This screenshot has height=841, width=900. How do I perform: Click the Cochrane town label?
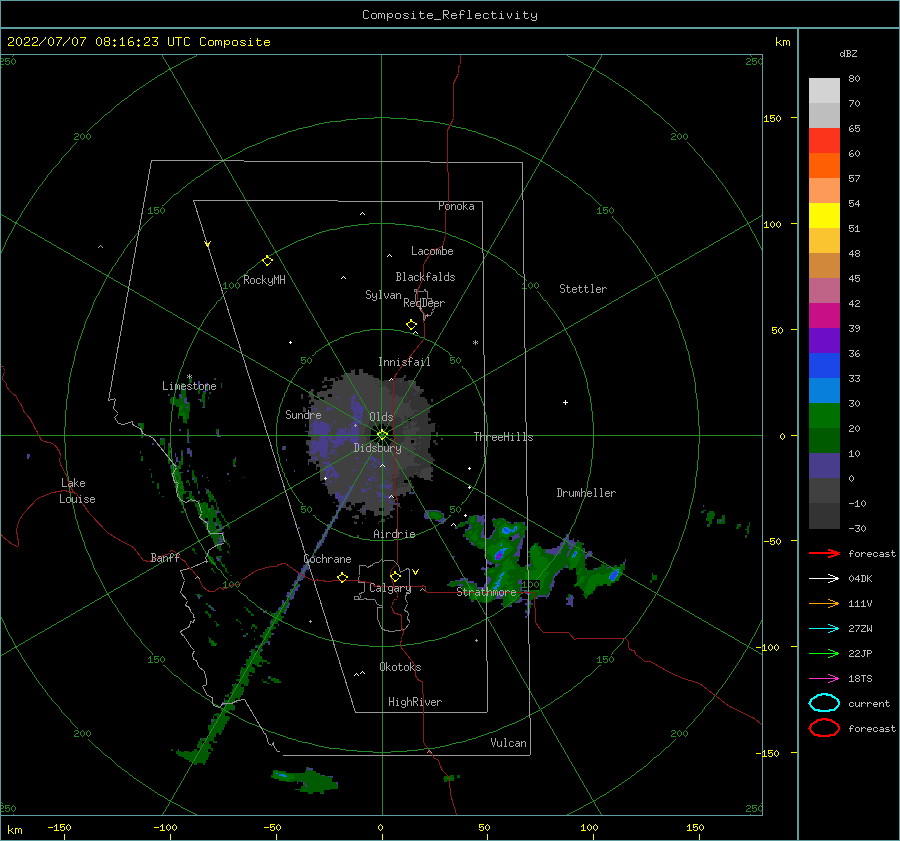pyautogui.click(x=327, y=559)
